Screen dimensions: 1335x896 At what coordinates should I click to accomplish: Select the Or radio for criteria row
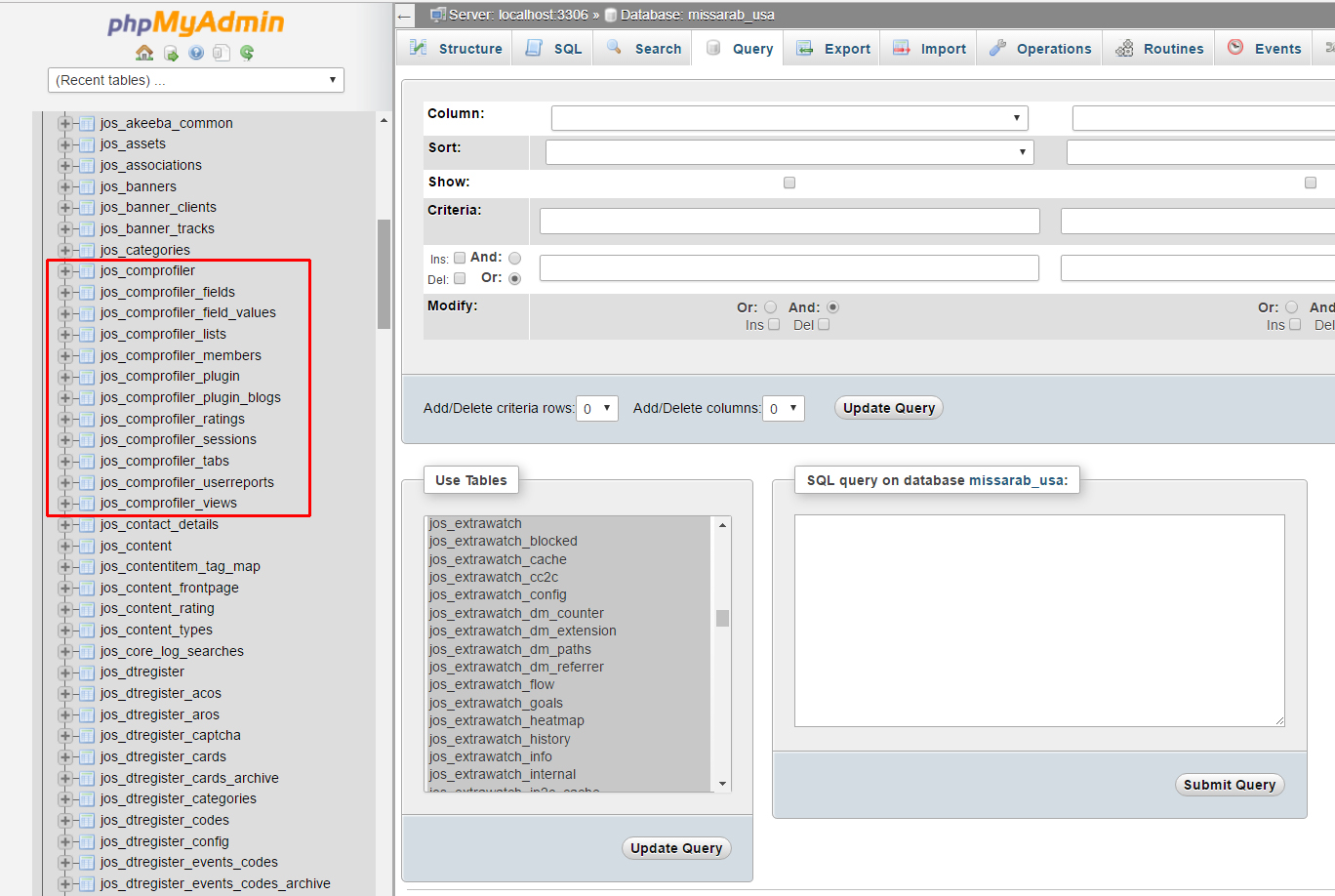(x=515, y=278)
